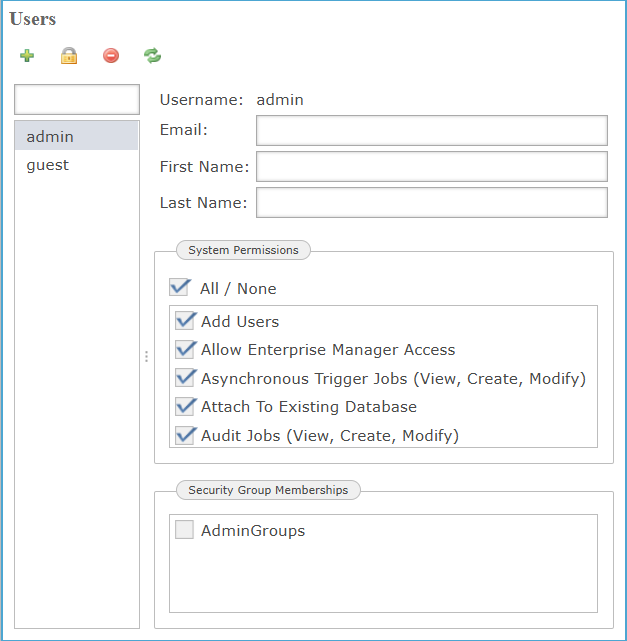Image resolution: width=627 pixels, height=641 pixels.
Task: Enable the AdminGroups security group membership
Action: pyautogui.click(x=185, y=531)
